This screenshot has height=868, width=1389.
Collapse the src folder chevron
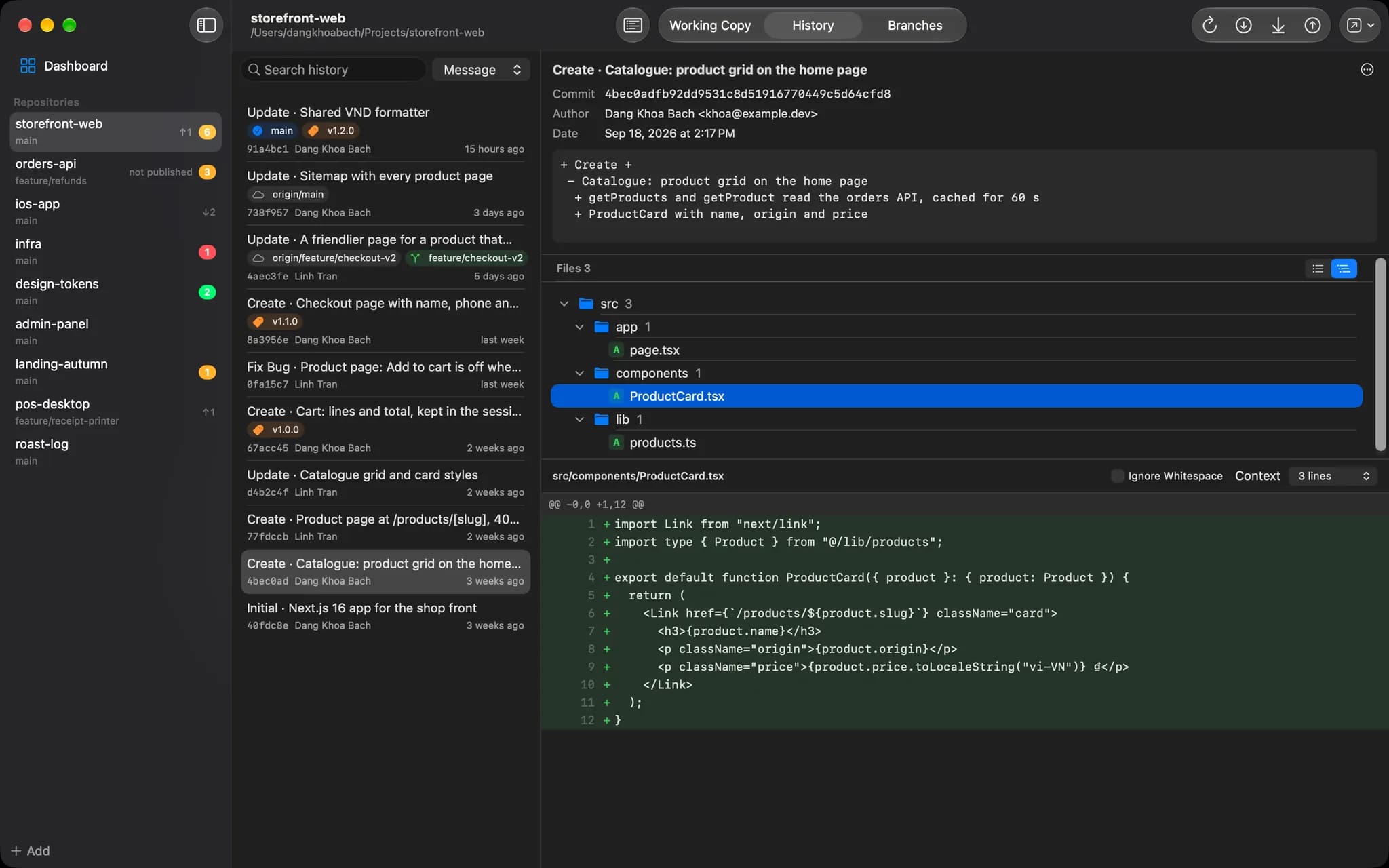564,304
